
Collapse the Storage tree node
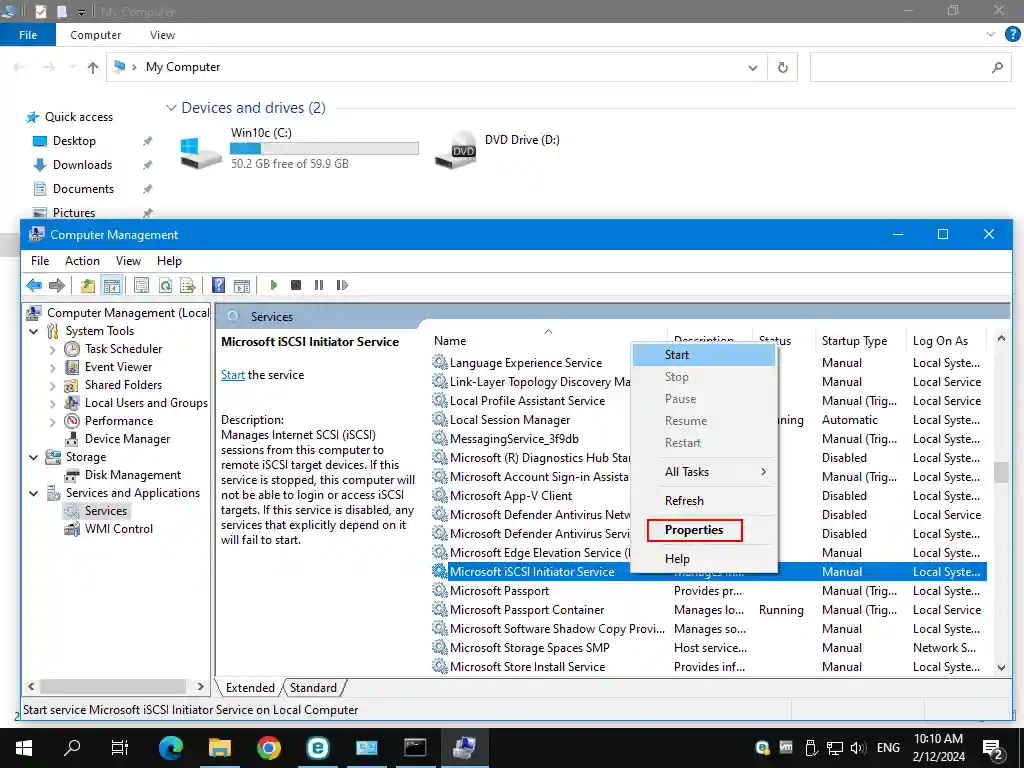(x=33, y=457)
